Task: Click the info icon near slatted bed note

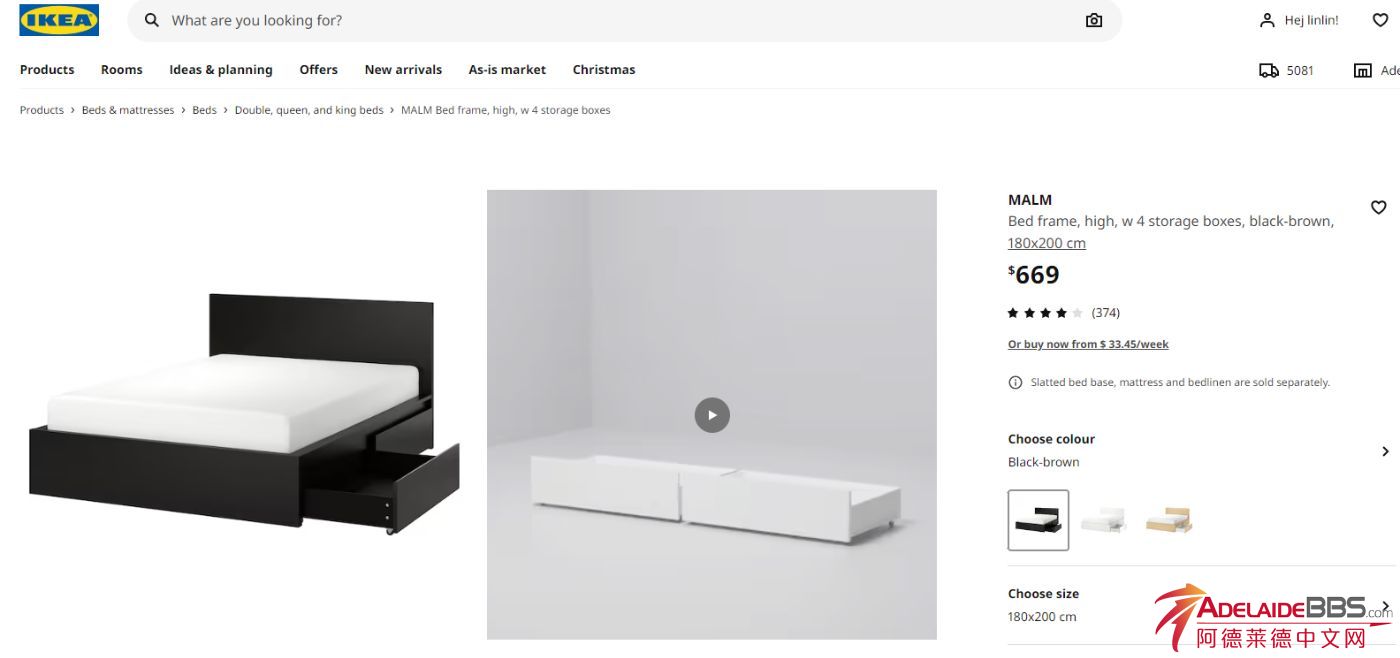Action: pyautogui.click(x=1015, y=382)
